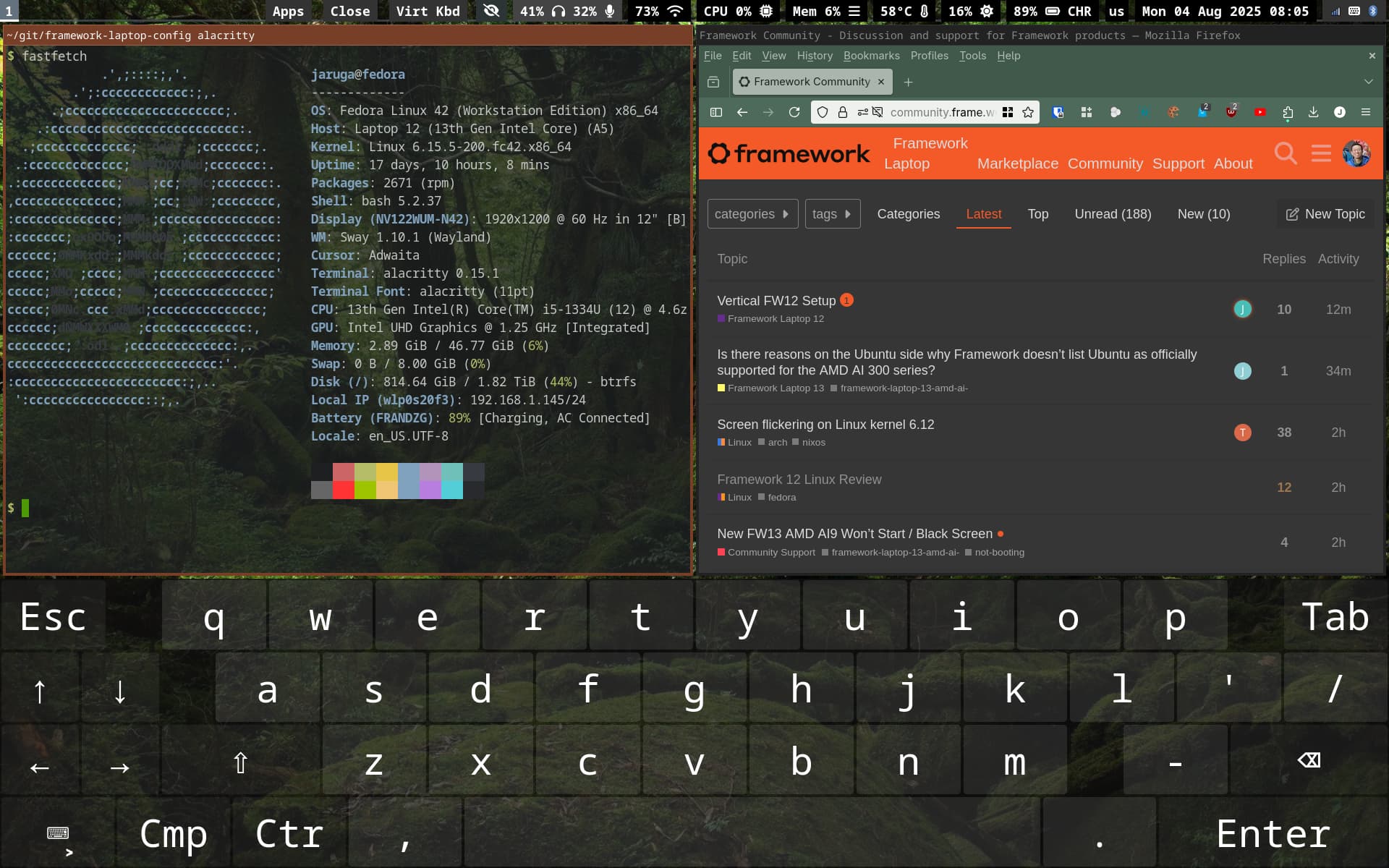Reload the Framework Community page
This screenshot has width=1389, height=868.
point(794,112)
